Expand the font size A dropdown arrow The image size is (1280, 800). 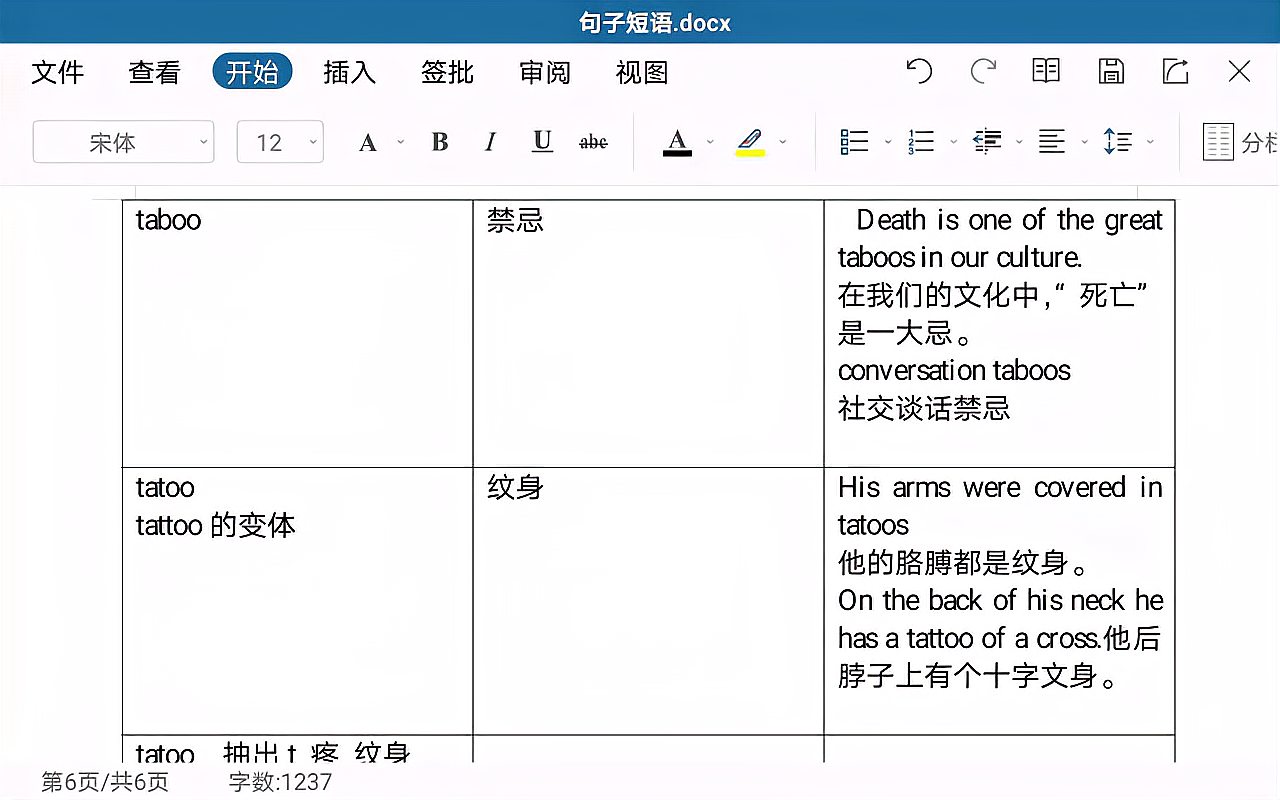(401, 142)
